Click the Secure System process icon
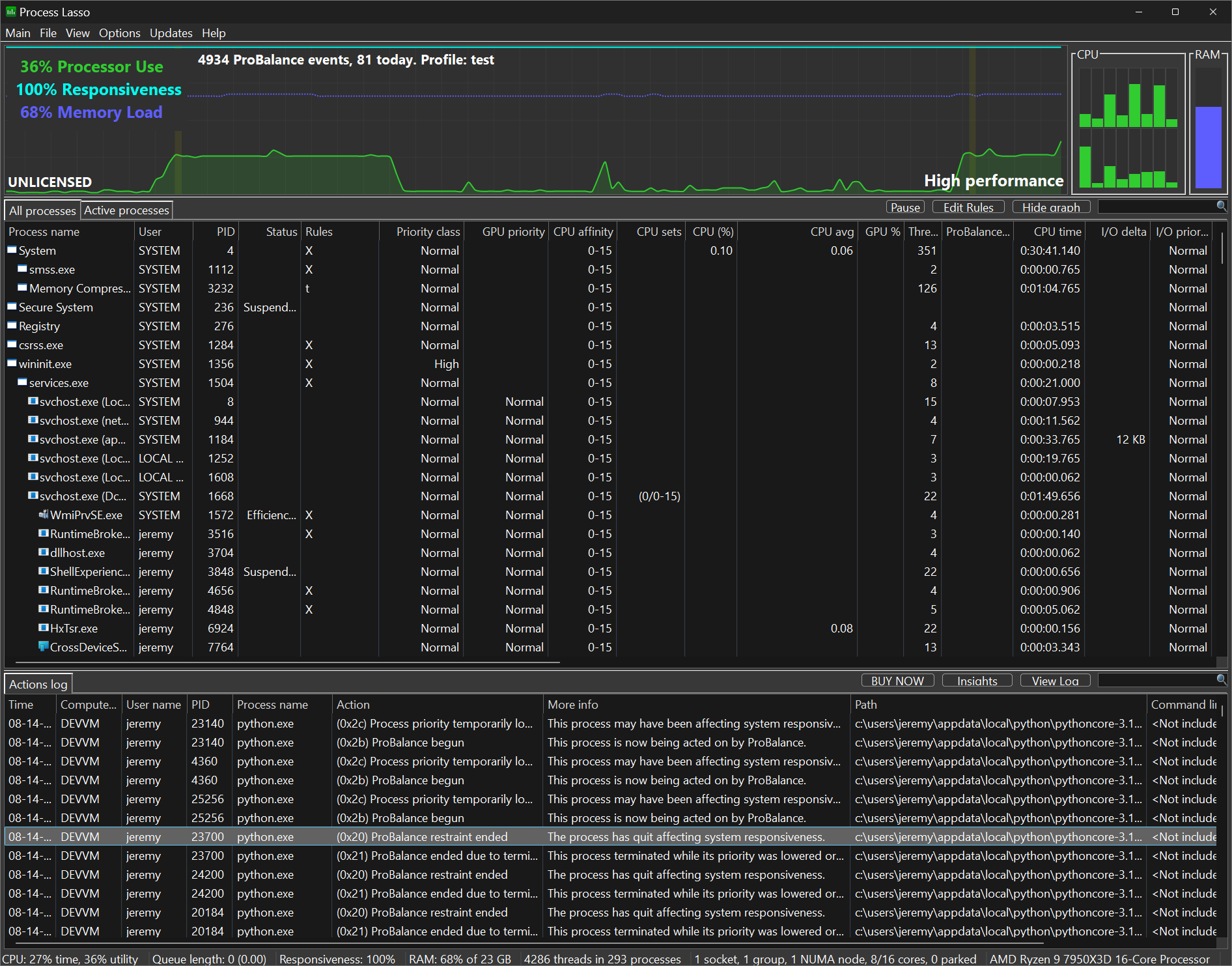 click(x=12, y=307)
